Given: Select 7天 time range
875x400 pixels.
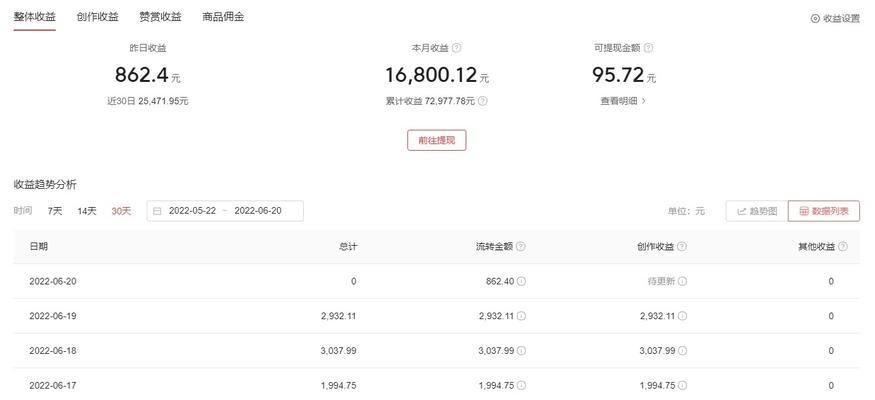Looking at the screenshot, I should click(x=55, y=211).
